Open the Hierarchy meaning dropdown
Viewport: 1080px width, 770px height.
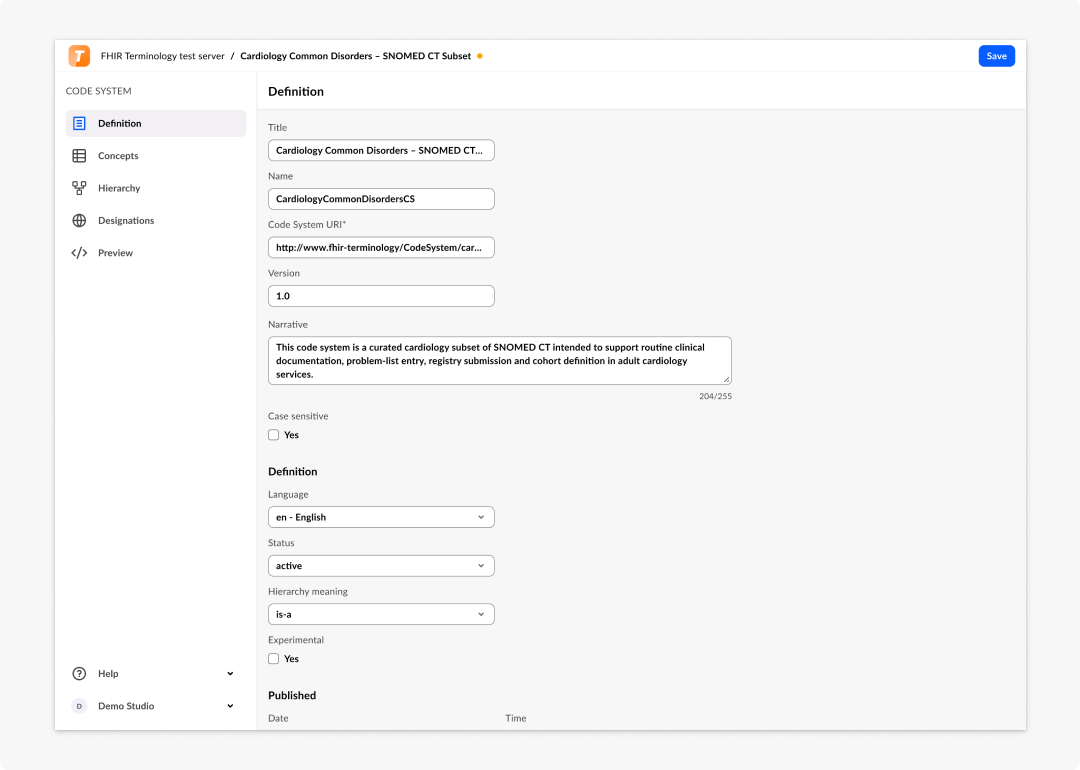(381, 614)
